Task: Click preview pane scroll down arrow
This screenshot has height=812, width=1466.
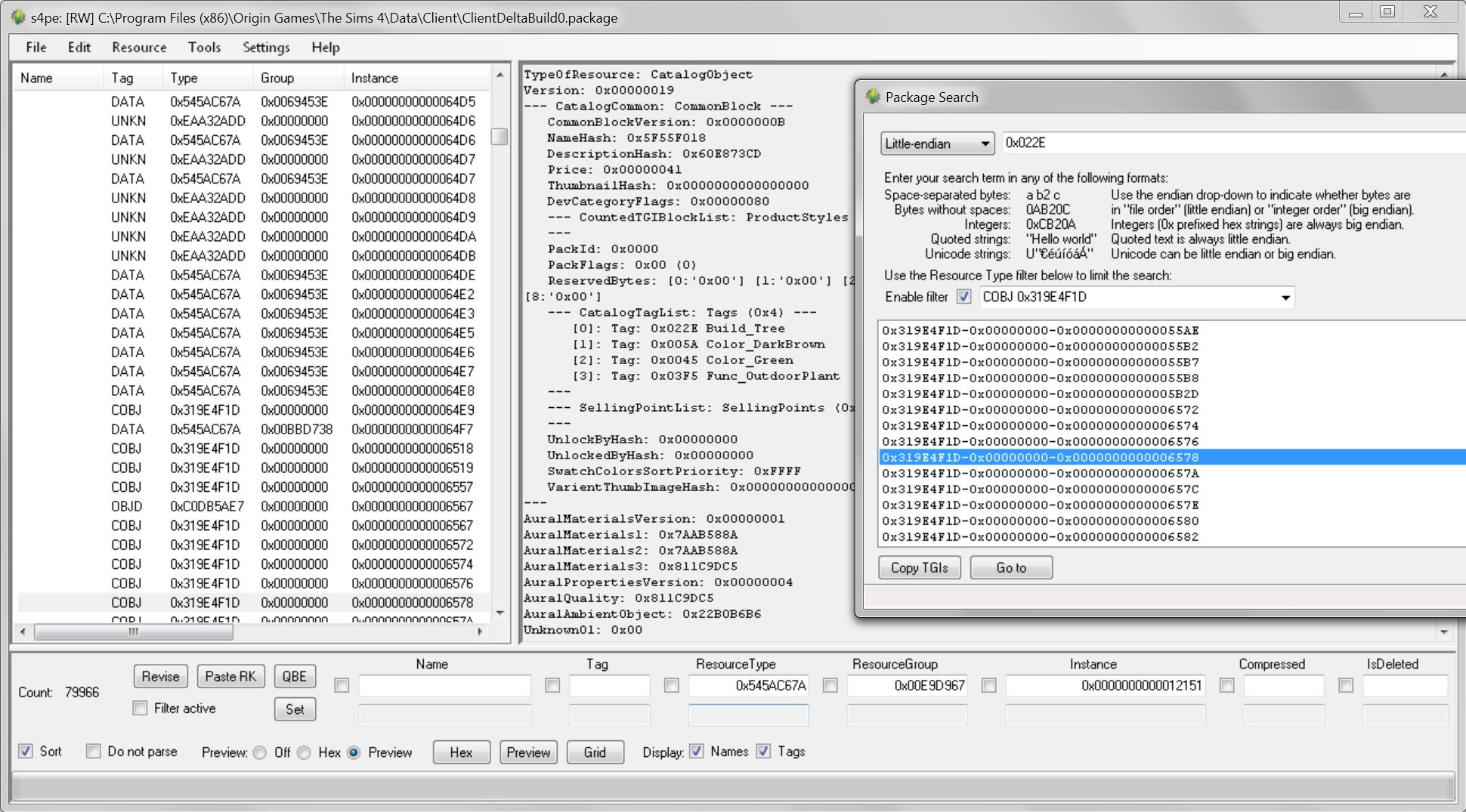Action: pyautogui.click(x=1444, y=631)
